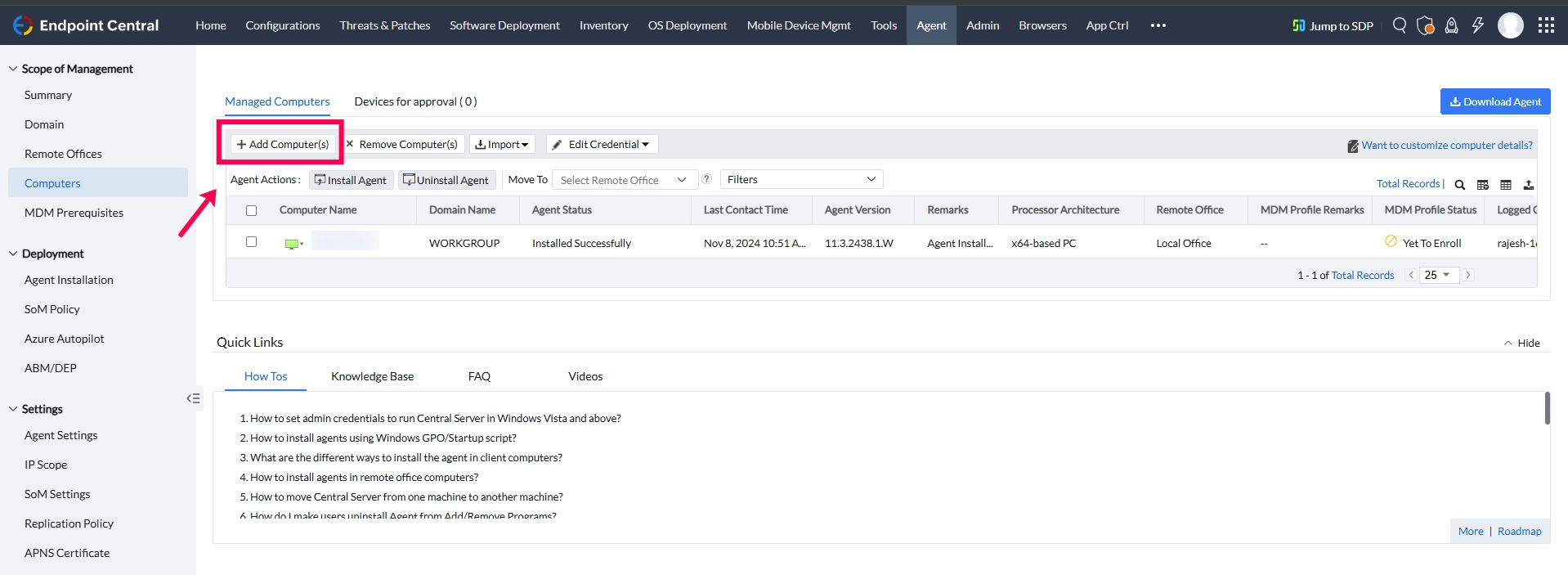Collapse the left sidebar panel icon
The image size is (1568, 575).
coord(194,398)
